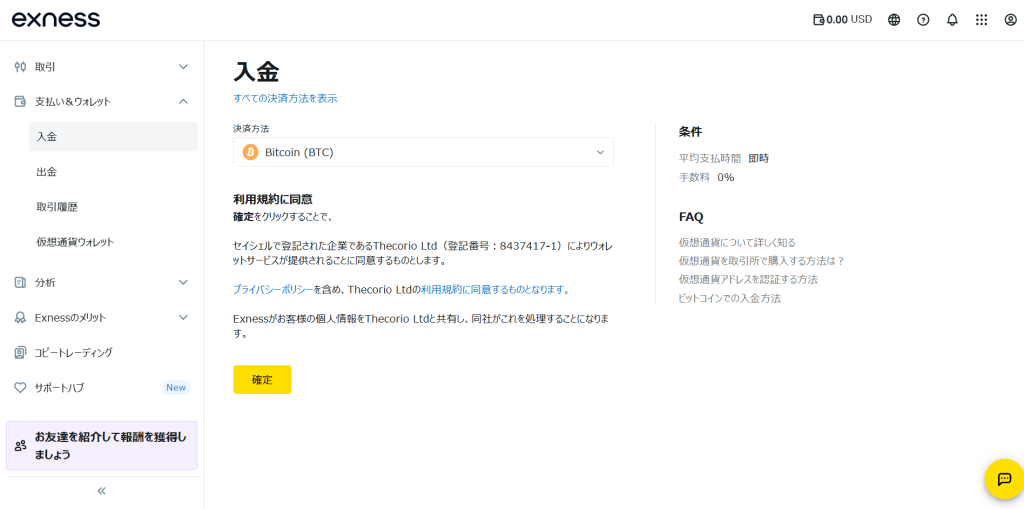
Task: Click the 条件 heading
Action: [x=690, y=131]
